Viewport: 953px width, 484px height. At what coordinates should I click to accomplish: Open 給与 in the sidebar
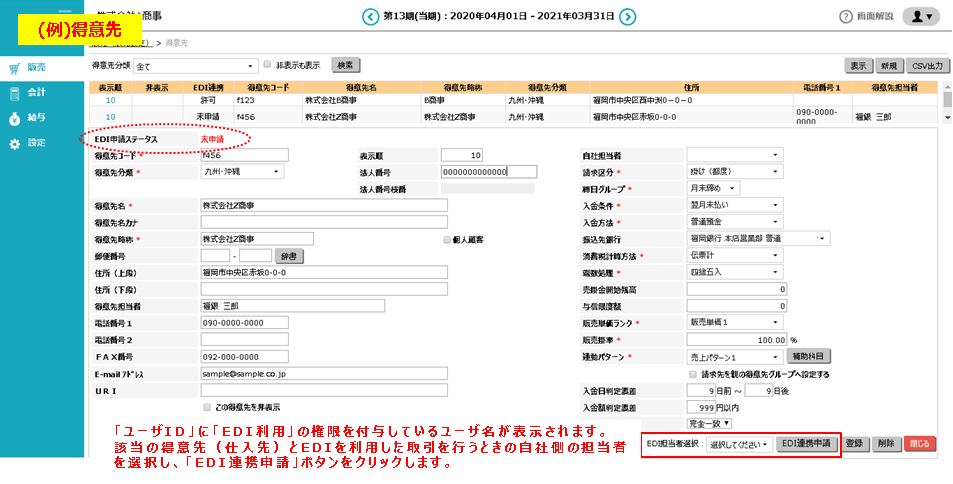click(36, 118)
